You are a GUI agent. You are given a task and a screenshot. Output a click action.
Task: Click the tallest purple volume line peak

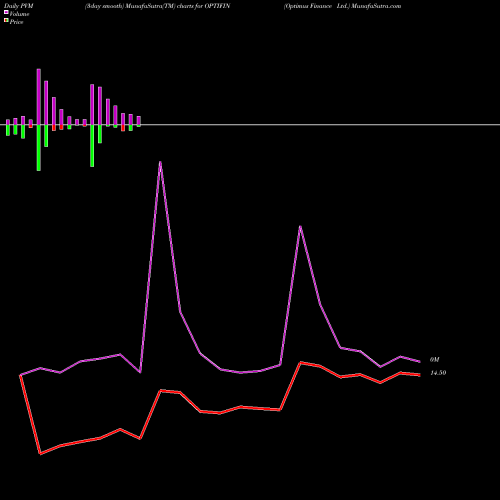(x=160, y=163)
